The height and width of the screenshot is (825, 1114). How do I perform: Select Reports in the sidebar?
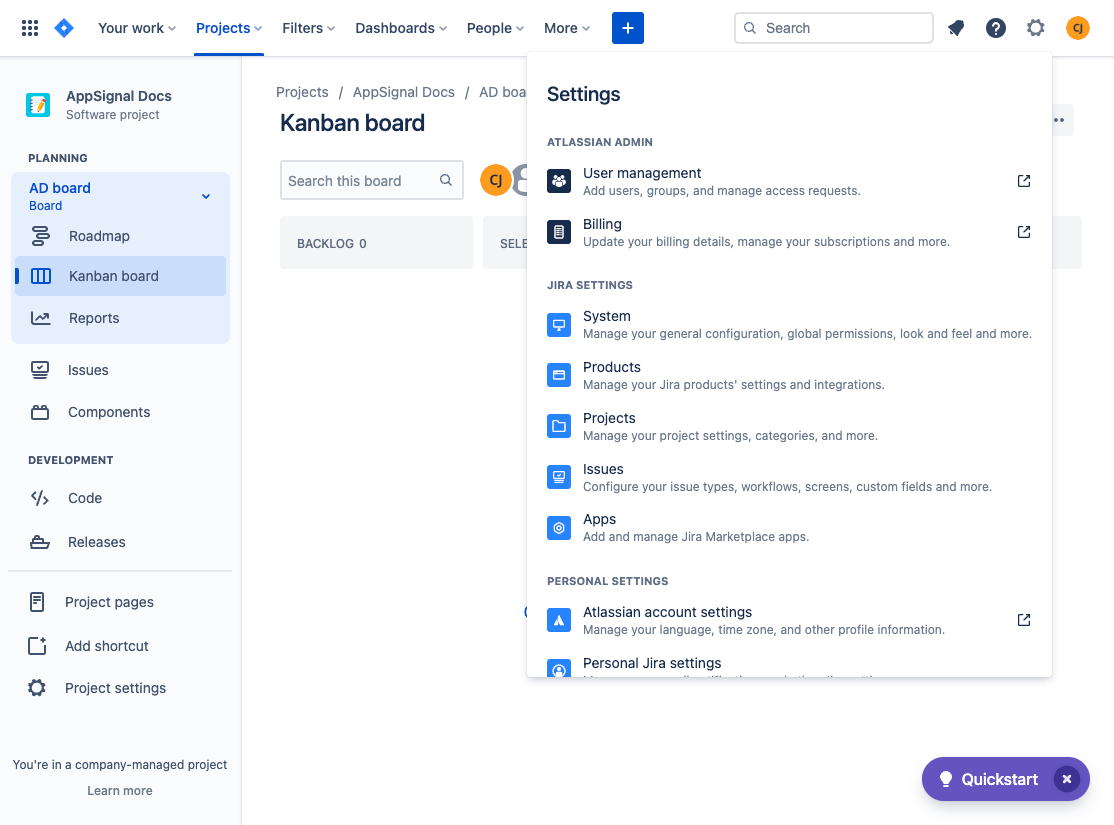pos(120,318)
